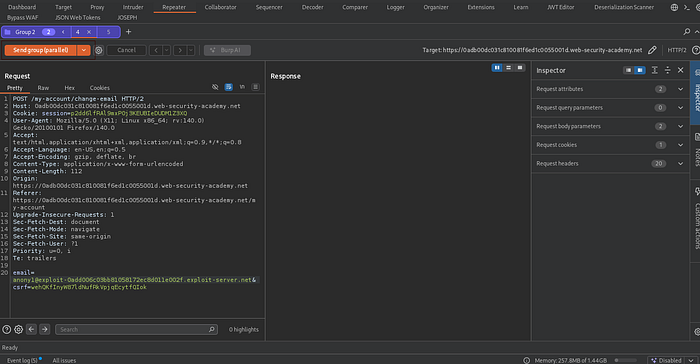Click the memory usage progress bar
The image size is (700, 364).
tap(625, 360)
